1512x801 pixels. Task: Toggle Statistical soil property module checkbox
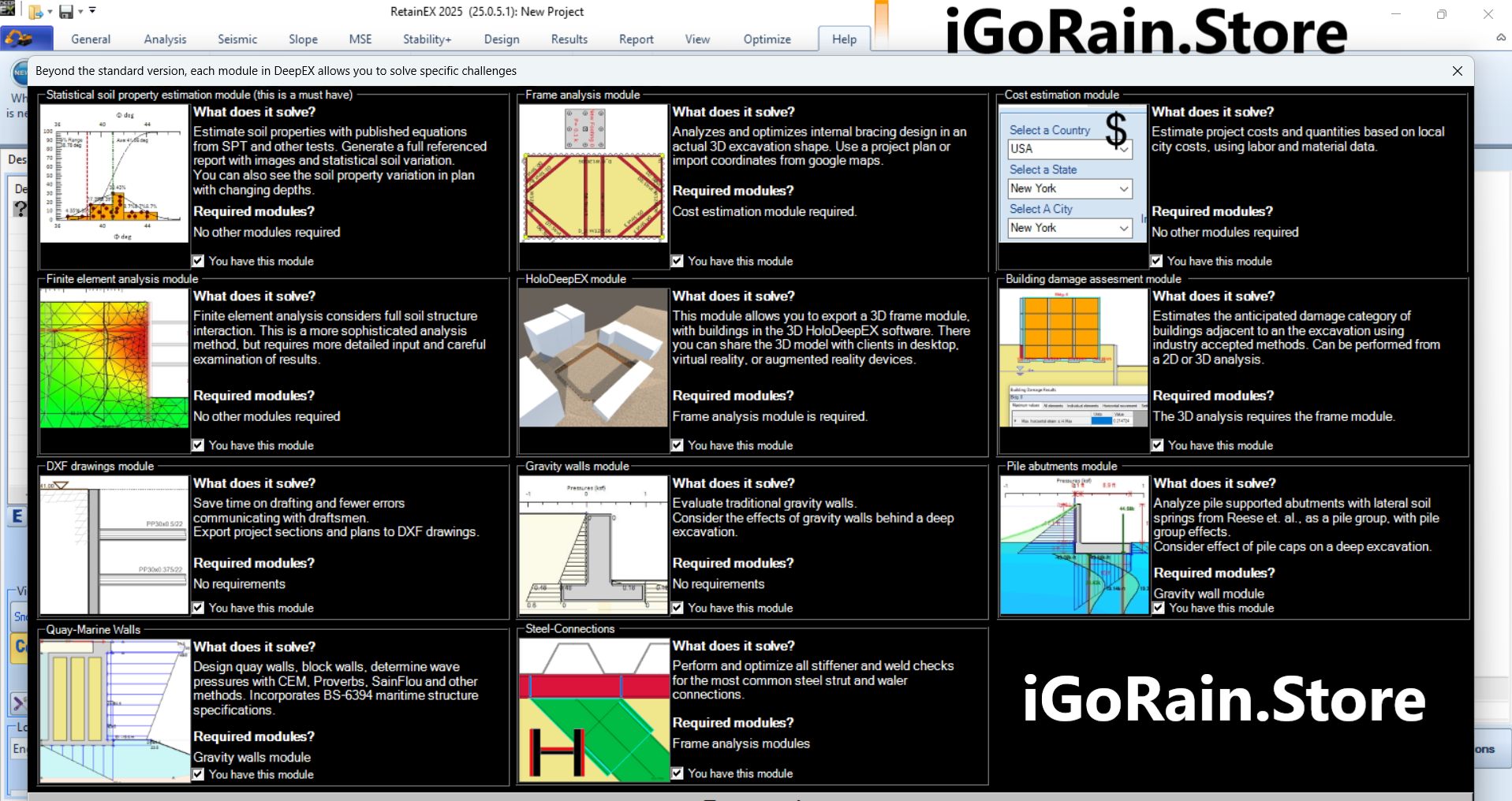click(x=199, y=261)
